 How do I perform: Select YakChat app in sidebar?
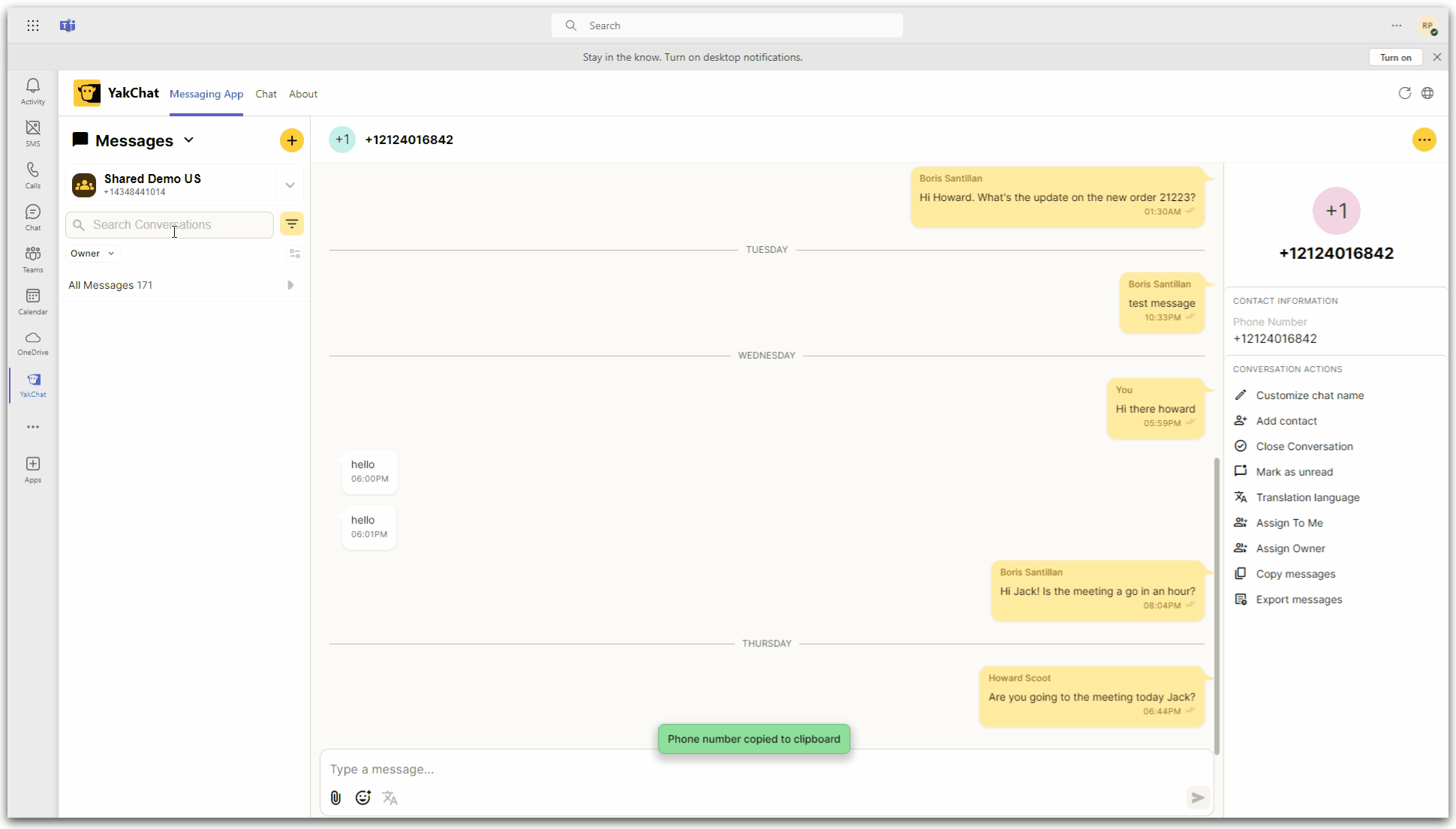[33, 385]
